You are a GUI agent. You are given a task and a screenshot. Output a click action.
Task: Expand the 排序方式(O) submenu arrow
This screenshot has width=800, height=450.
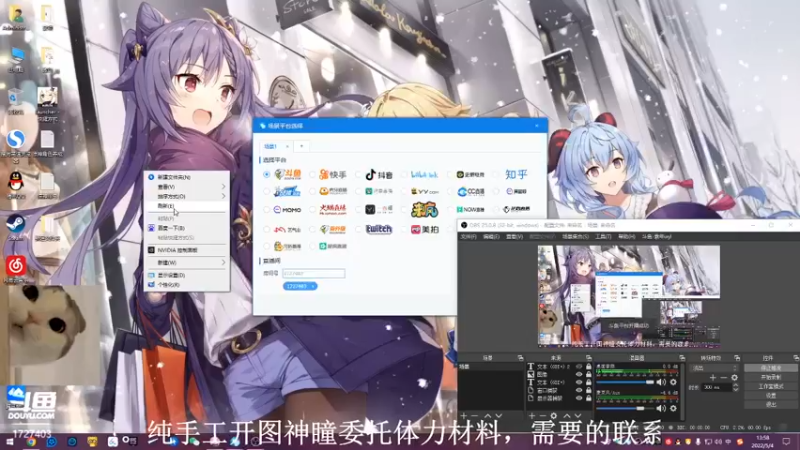[x=223, y=196]
